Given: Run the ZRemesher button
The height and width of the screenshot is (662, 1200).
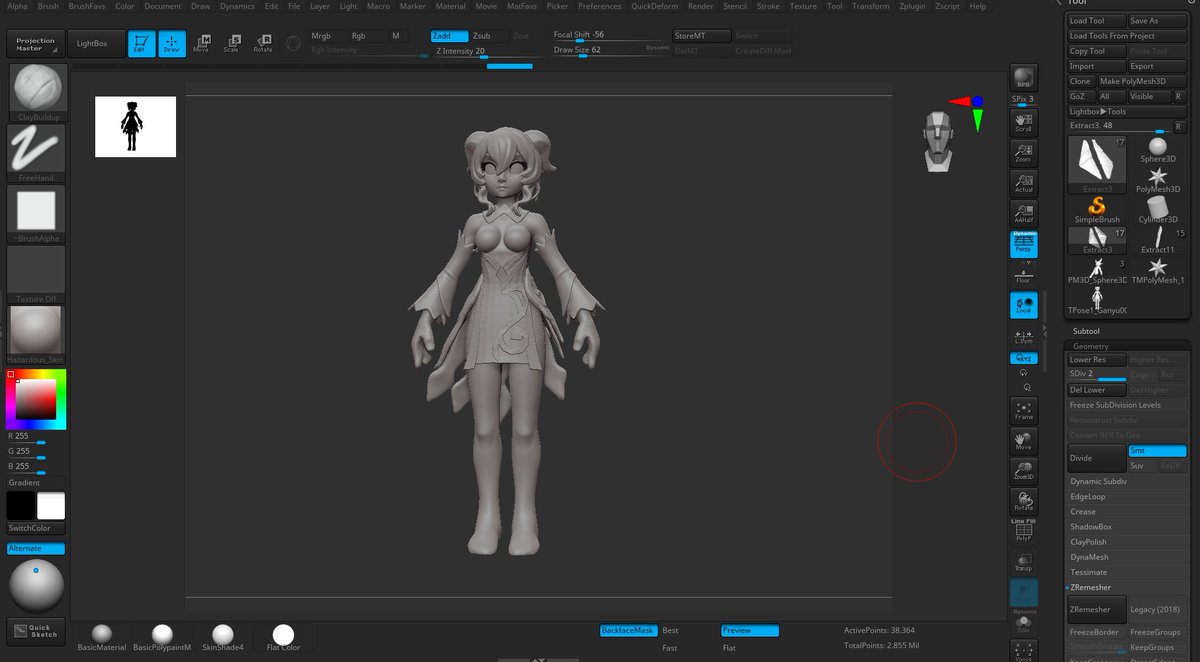Looking at the screenshot, I should click(1097, 609).
